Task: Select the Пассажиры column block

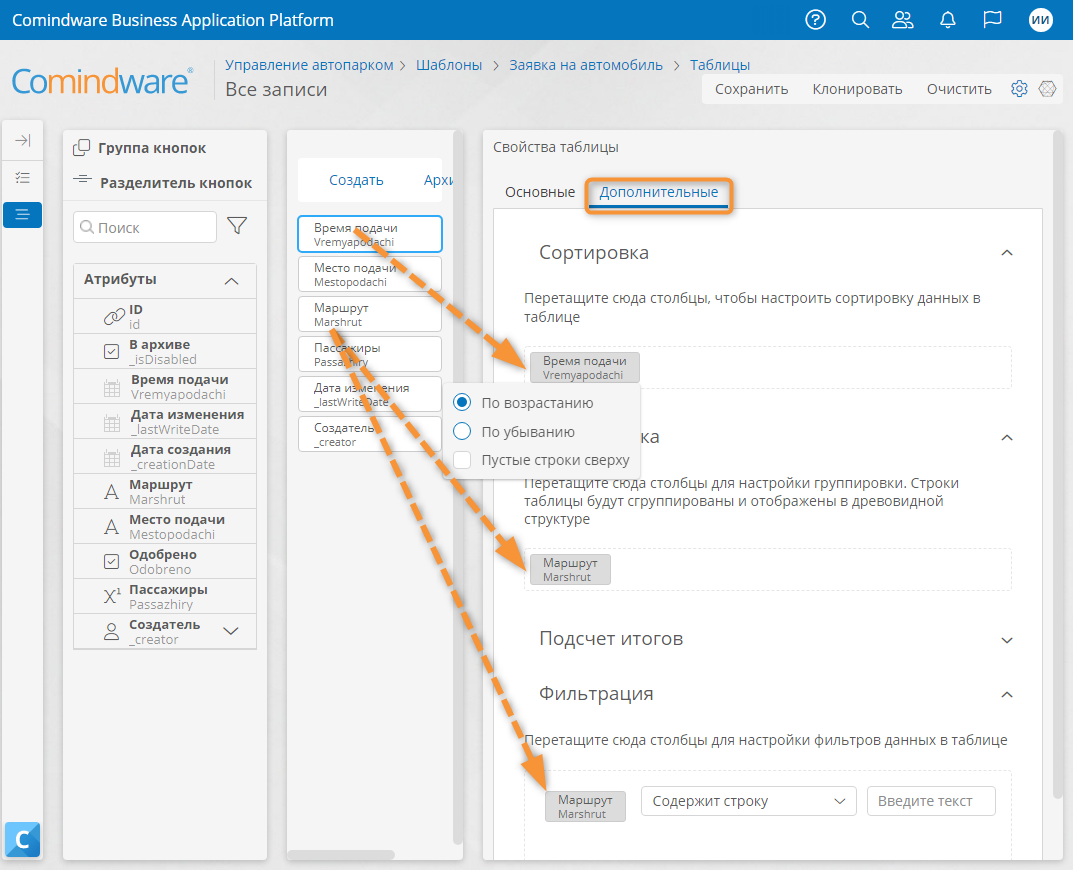Action: click(370, 354)
